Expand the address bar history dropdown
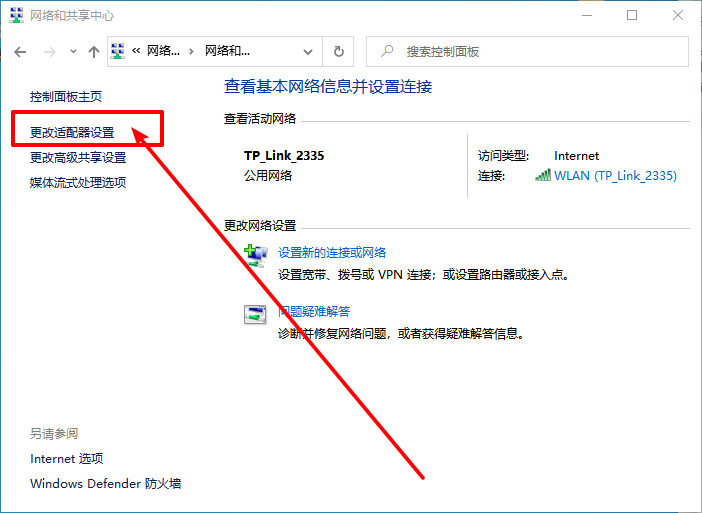Image resolution: width=702 pixels, height=513 pixels. coord(313,52)
